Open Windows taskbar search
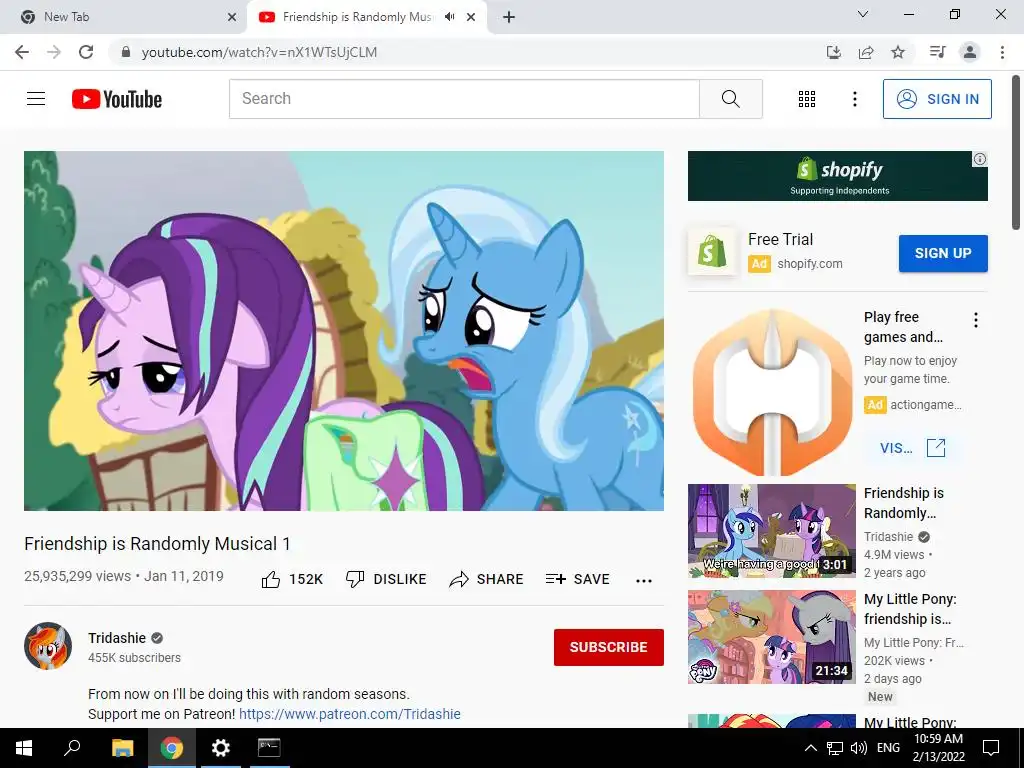1024x768 pixels. [x=72, y=748]
